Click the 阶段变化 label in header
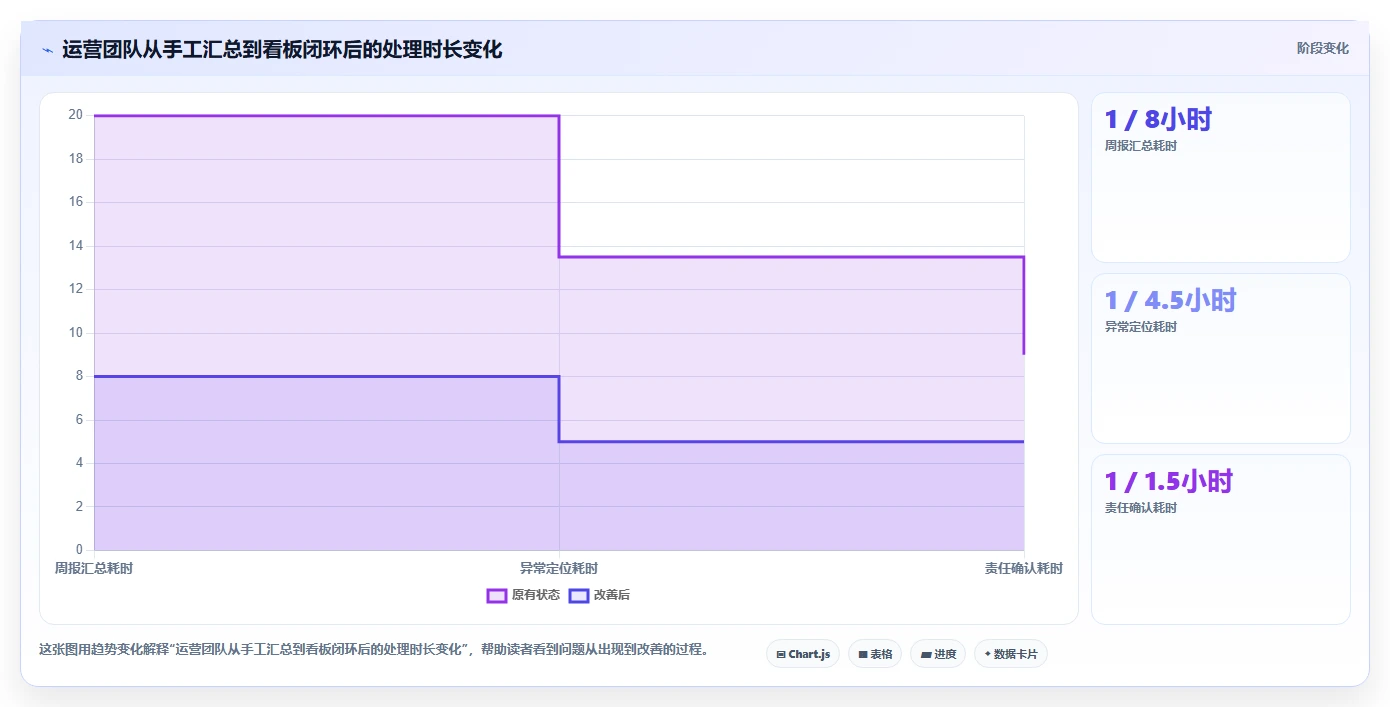The width and height of the screenshot is (1390, 707). pos(1323,48)
